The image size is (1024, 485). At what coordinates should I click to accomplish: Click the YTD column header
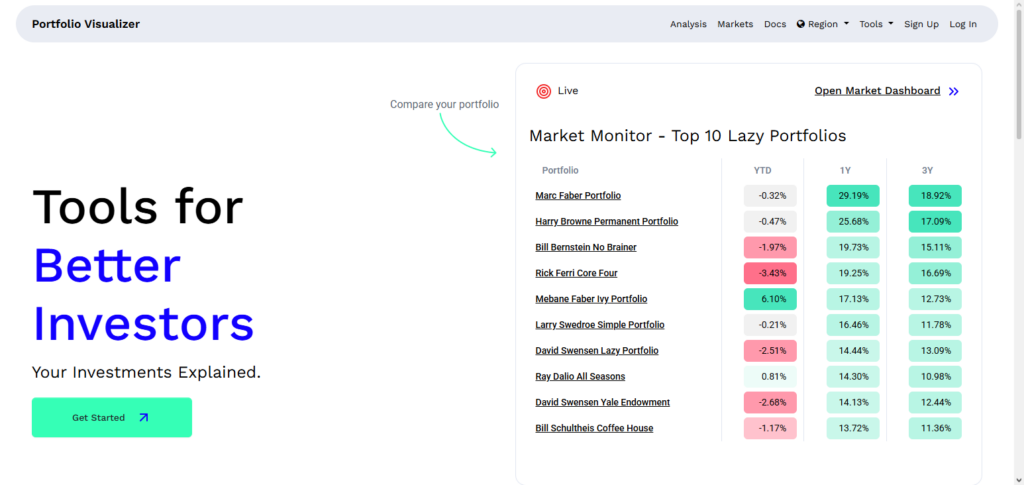tap(762, 170)
